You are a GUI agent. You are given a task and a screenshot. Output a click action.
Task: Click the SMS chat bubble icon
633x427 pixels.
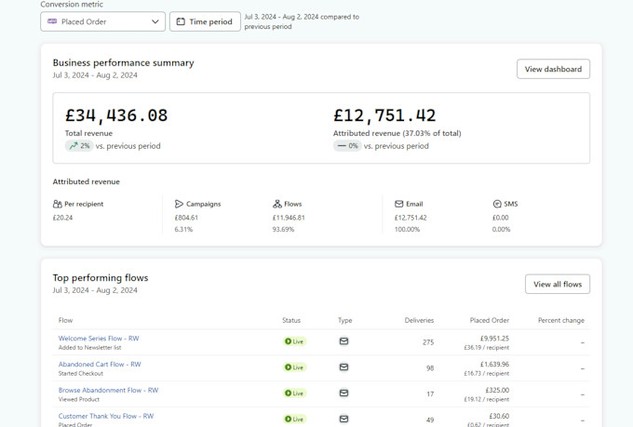pyautogui.click(x=497, y=204)
